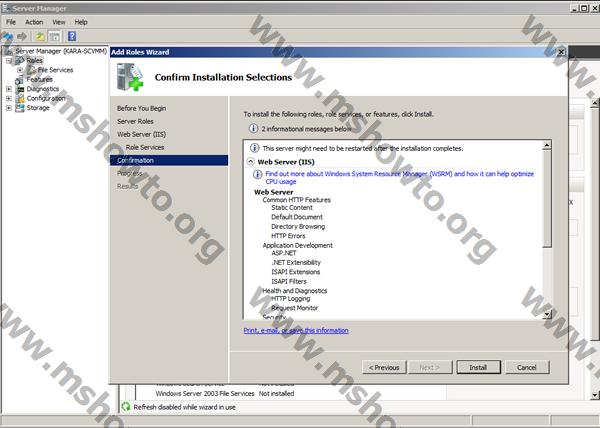600x428 pixels.
Task: Open the Help menu
Action: [81, 22]
